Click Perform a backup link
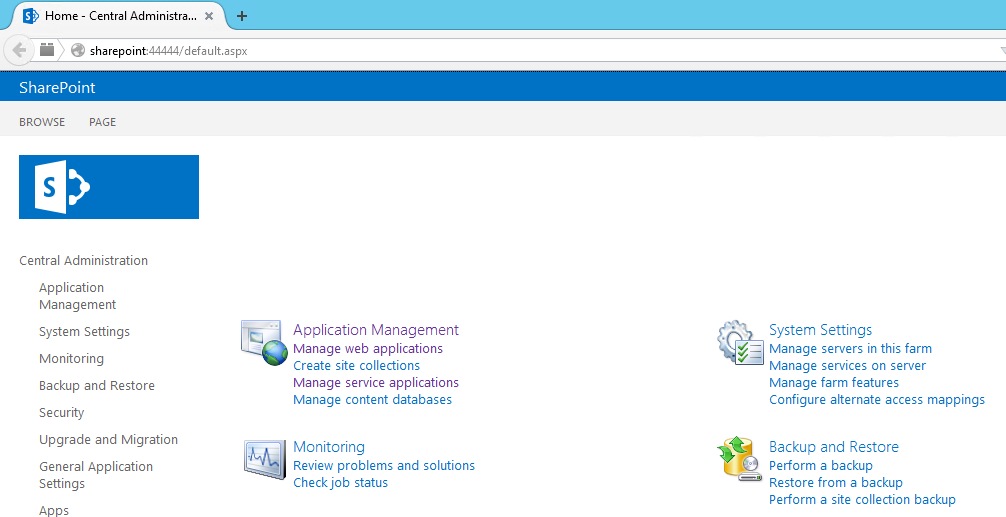This screenshot has height=517, width=1006. [x=821, y=466]
